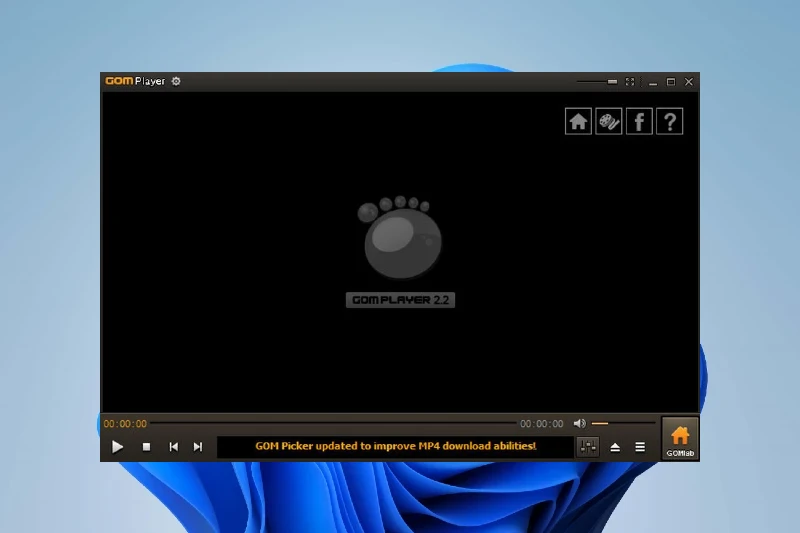The image size is (800, 533).
Task: Maximize the GOM Player window
Action: [671, 82]
